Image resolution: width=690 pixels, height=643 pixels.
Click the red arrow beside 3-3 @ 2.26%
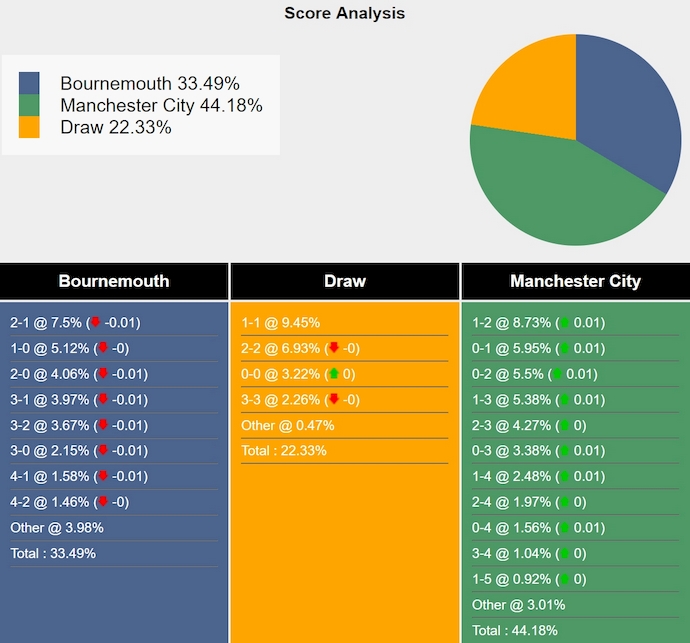tap(334, 400)
